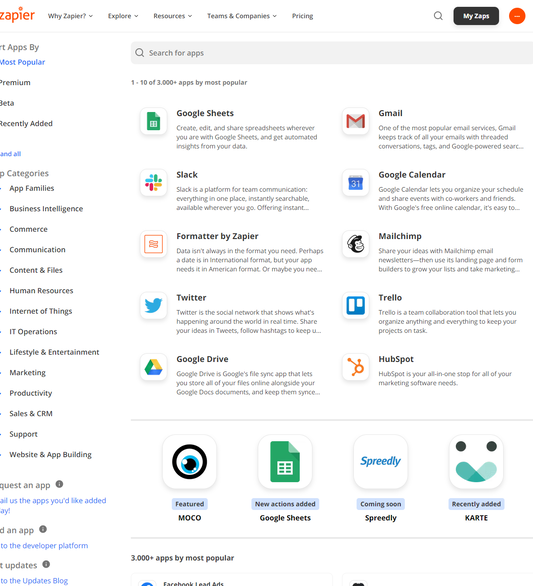The image size is (533, 586).
Task: Open the Gmail app icon
Action: 355,121
